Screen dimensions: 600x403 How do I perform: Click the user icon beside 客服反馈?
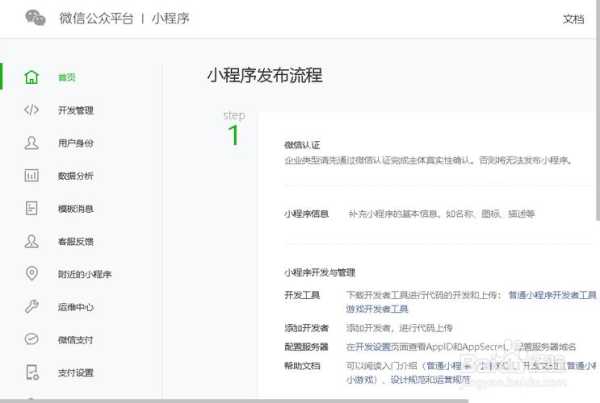coord(31,241)
